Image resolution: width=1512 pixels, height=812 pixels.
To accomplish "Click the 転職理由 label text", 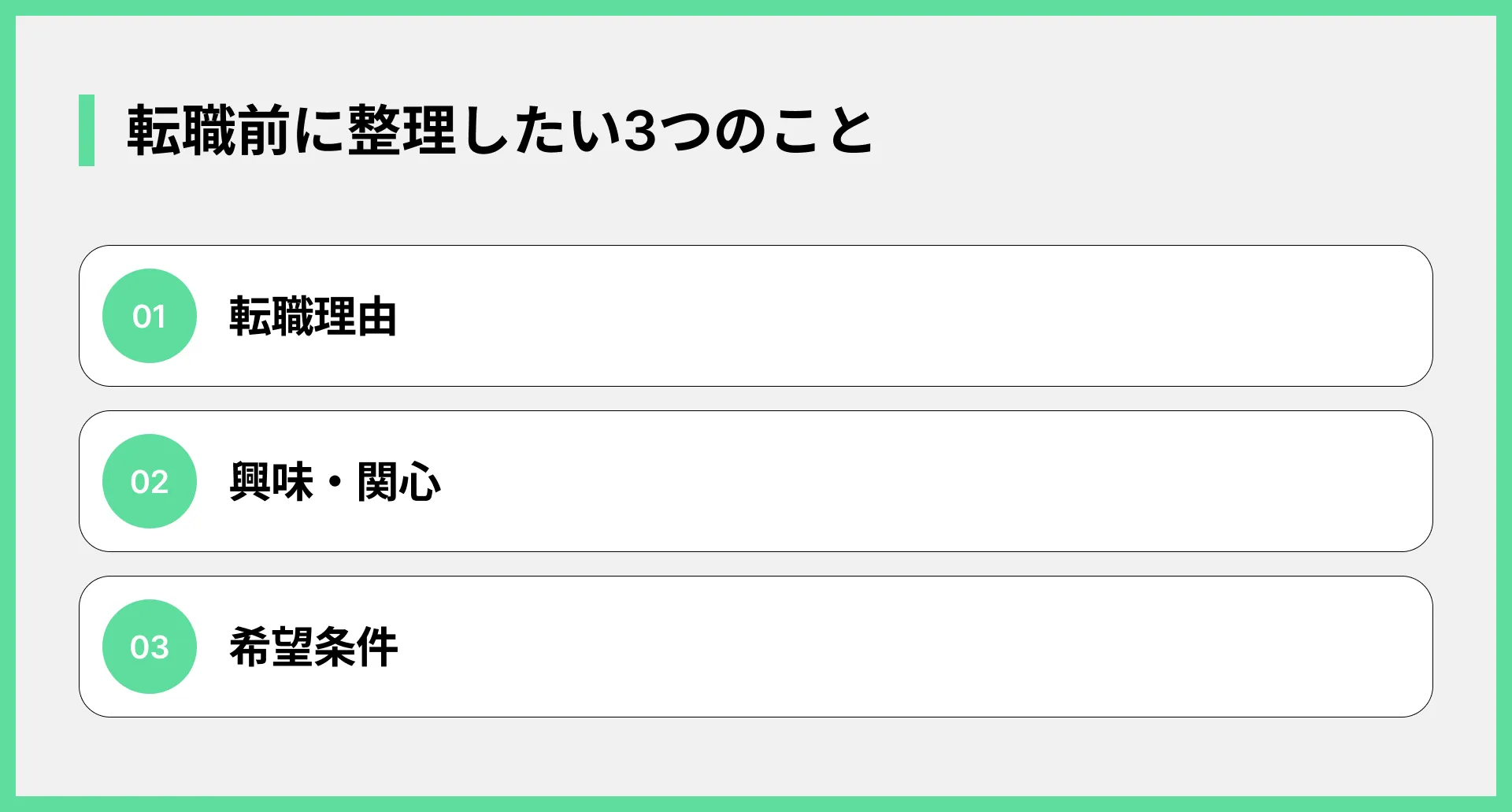I will pyautogui.click(x=313, y=317).
